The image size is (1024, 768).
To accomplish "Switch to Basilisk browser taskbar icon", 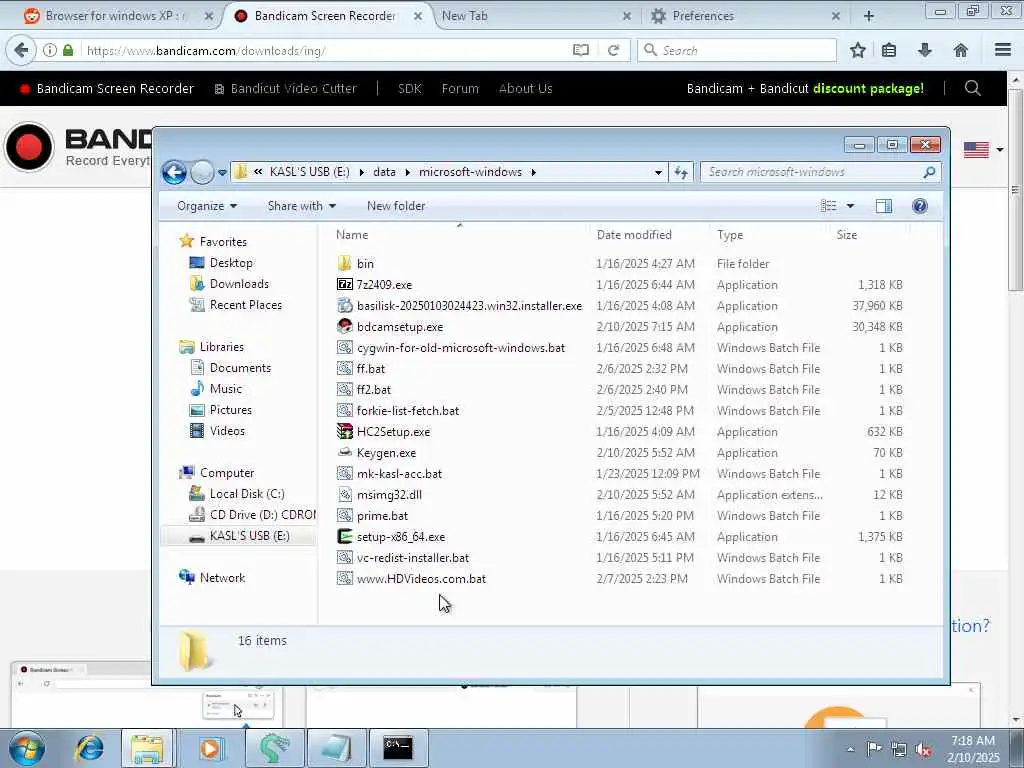I will click(x=274, y=748).
